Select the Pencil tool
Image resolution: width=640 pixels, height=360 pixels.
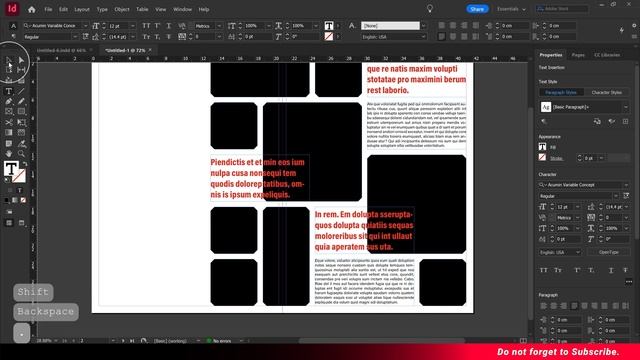pos(21,101)
